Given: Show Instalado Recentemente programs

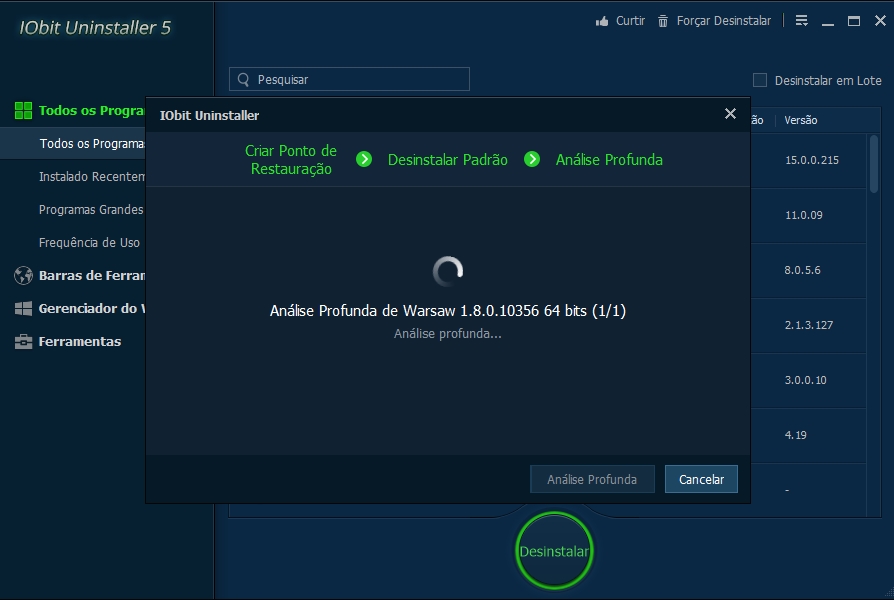Looking at the screenshot, I should (x=92, y=176).
